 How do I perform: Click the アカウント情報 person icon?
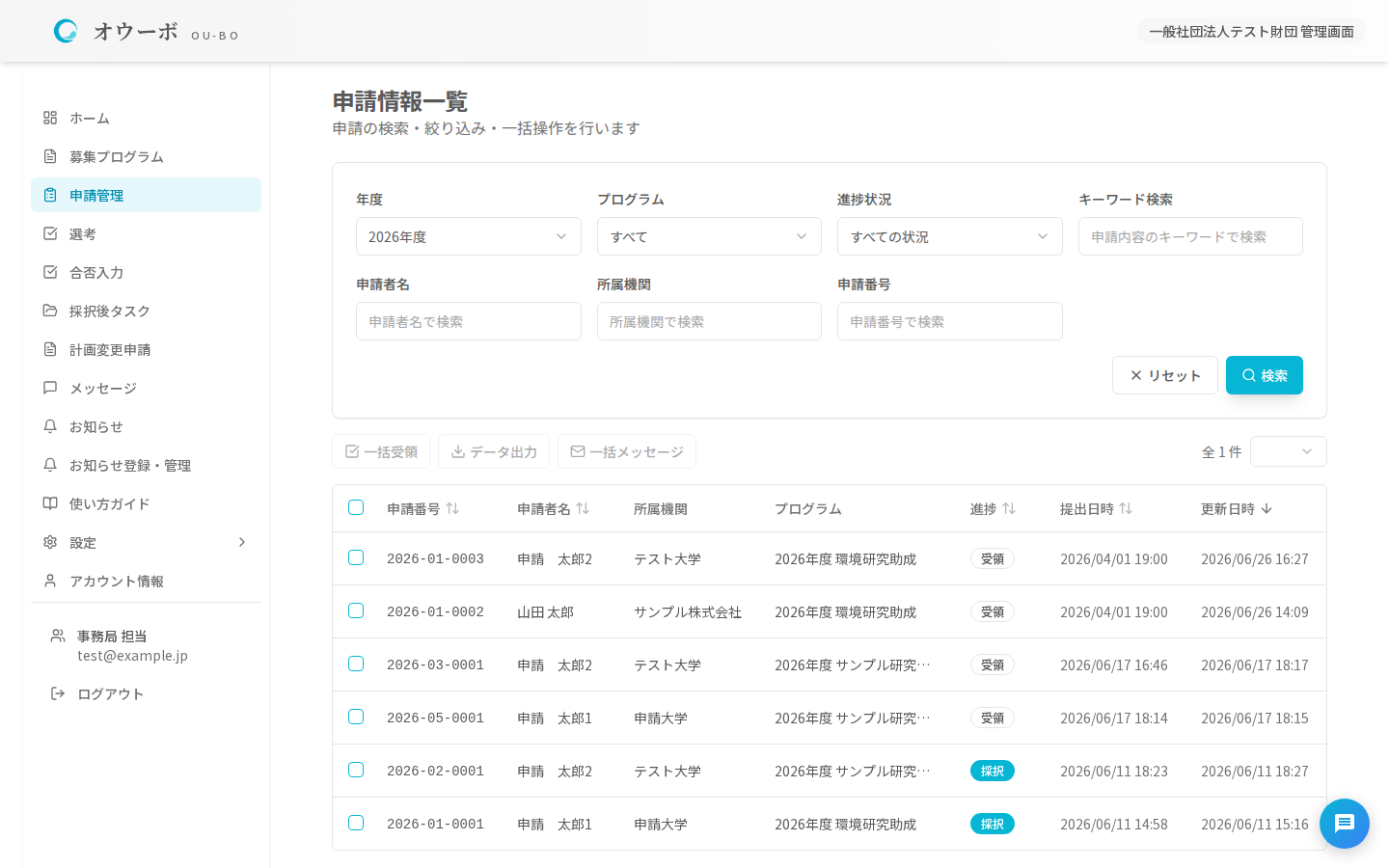click(x=50, y=581)
